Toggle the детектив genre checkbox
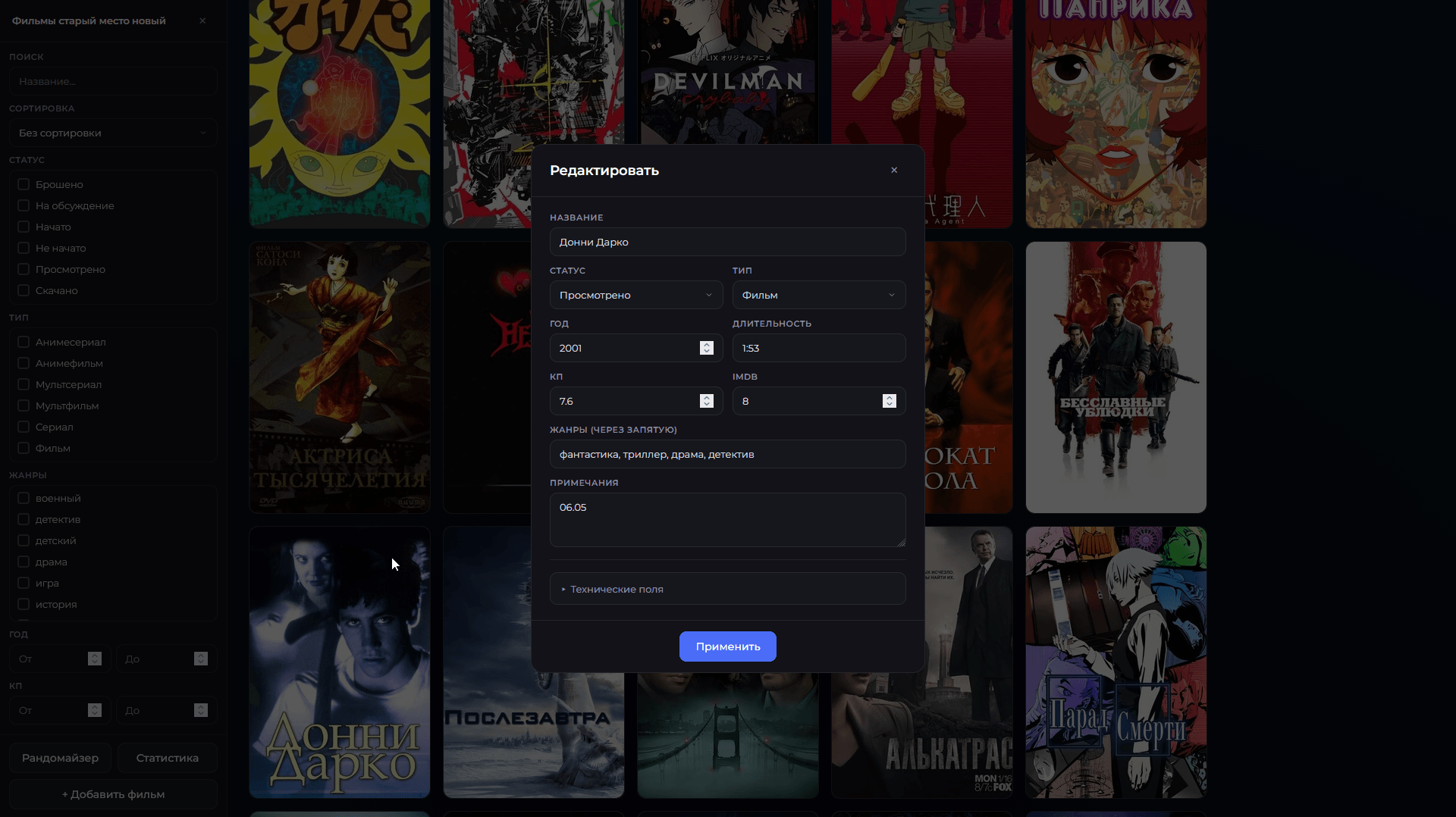 click(x=24, y=519)
